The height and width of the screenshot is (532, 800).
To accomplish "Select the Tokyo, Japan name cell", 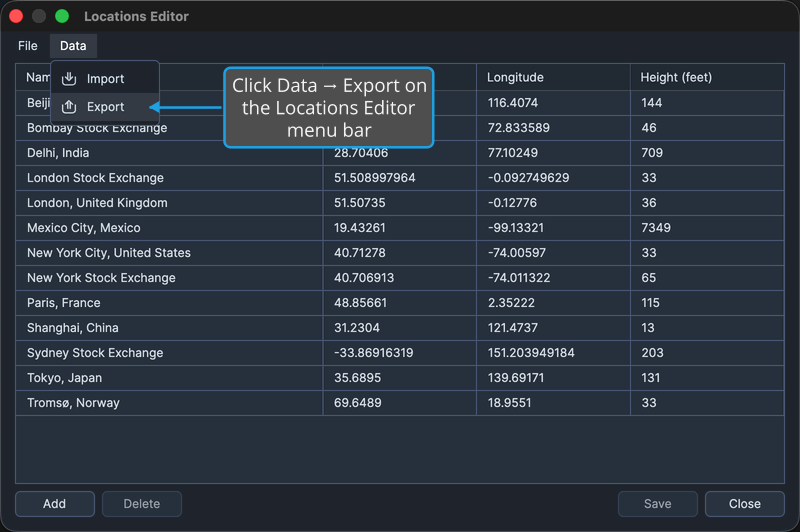I will pos(169,378).
